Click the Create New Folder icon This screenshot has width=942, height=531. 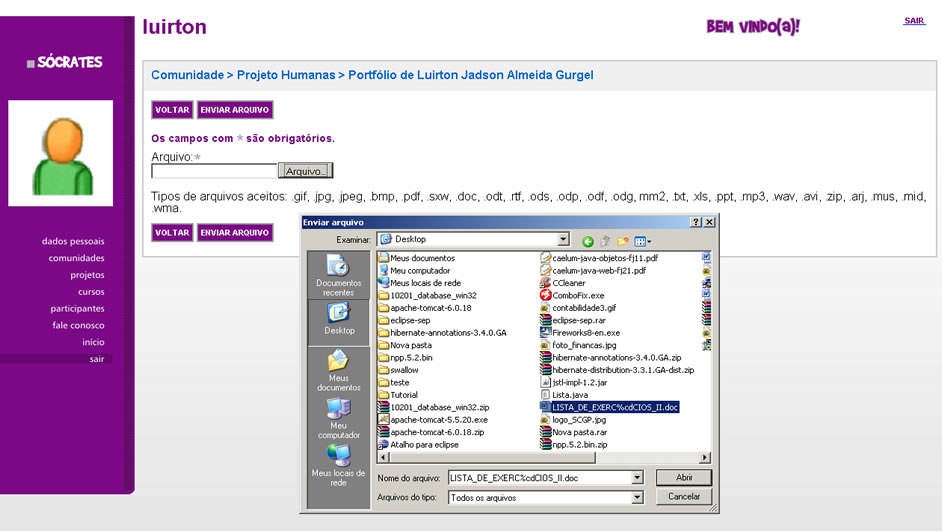623,241
